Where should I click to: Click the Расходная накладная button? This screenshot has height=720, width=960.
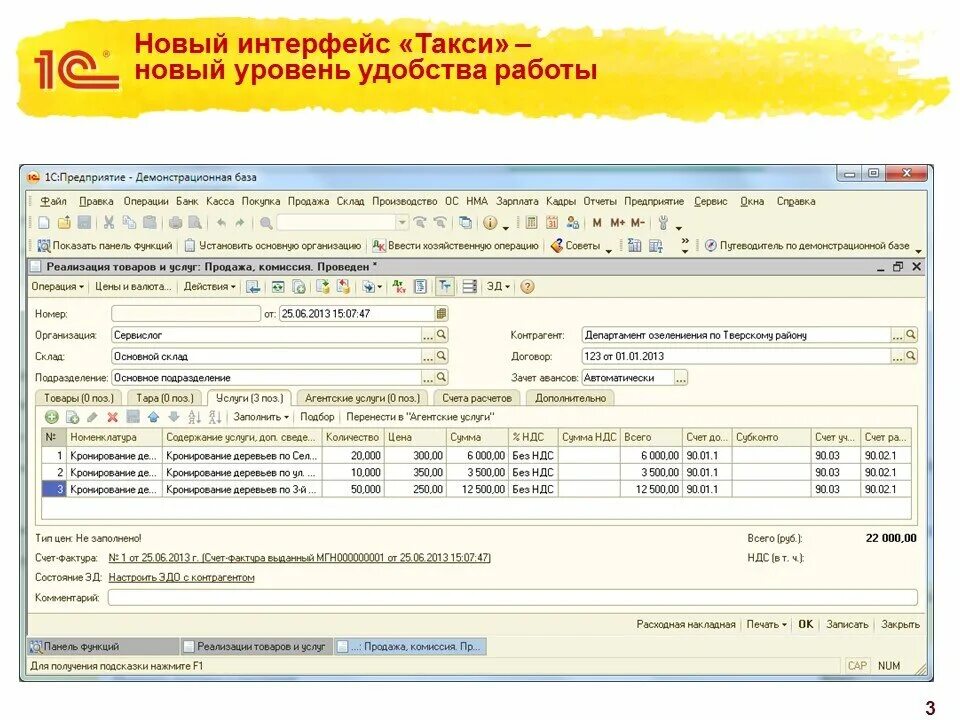tap(686, 624)
